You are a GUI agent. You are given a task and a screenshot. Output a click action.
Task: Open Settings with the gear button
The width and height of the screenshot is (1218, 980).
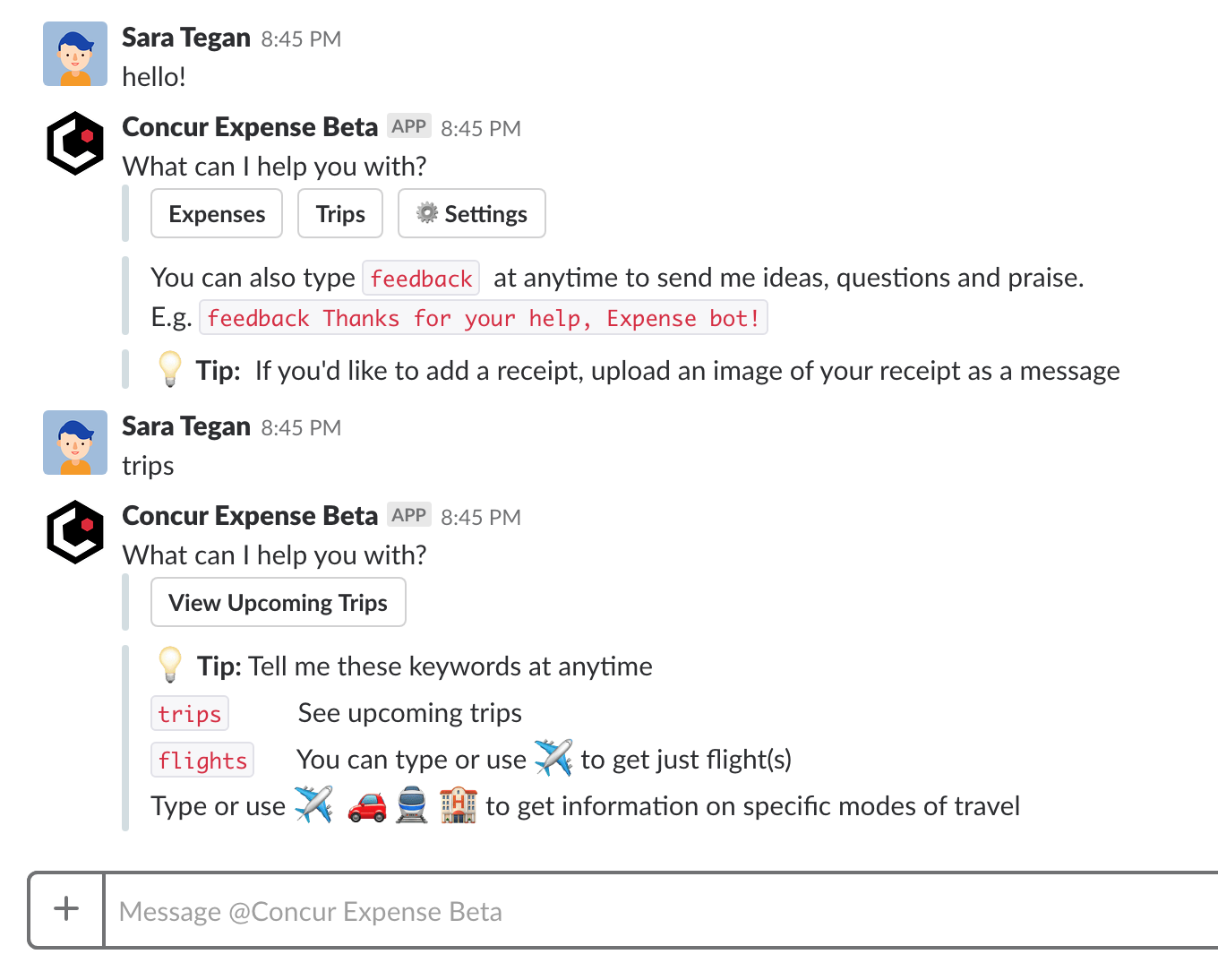click(x=472, y=214)
